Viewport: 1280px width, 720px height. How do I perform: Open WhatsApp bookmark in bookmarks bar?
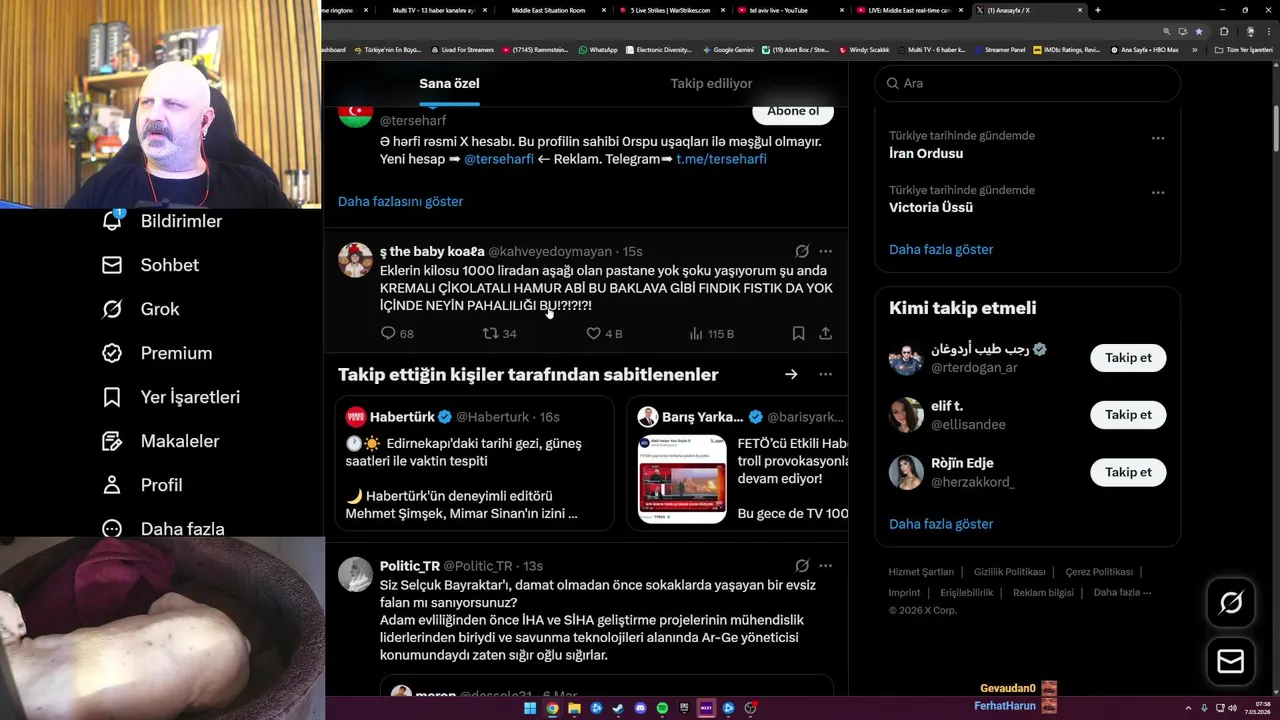598,49
